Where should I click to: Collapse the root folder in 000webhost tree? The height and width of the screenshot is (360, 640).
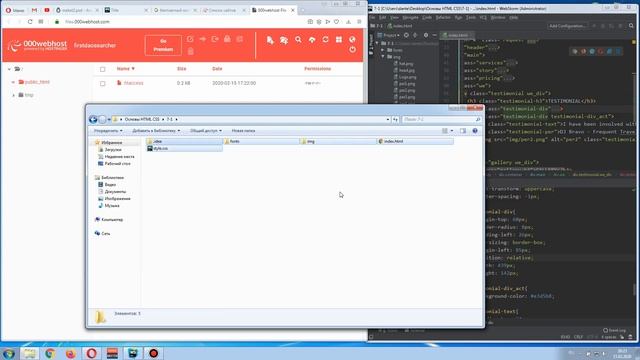(x=9, y=69)
